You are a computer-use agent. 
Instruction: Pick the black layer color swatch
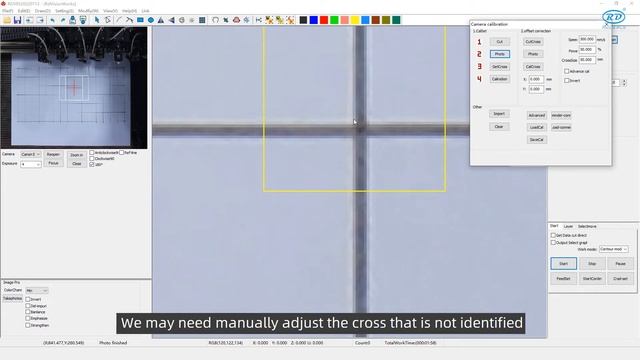303,20
